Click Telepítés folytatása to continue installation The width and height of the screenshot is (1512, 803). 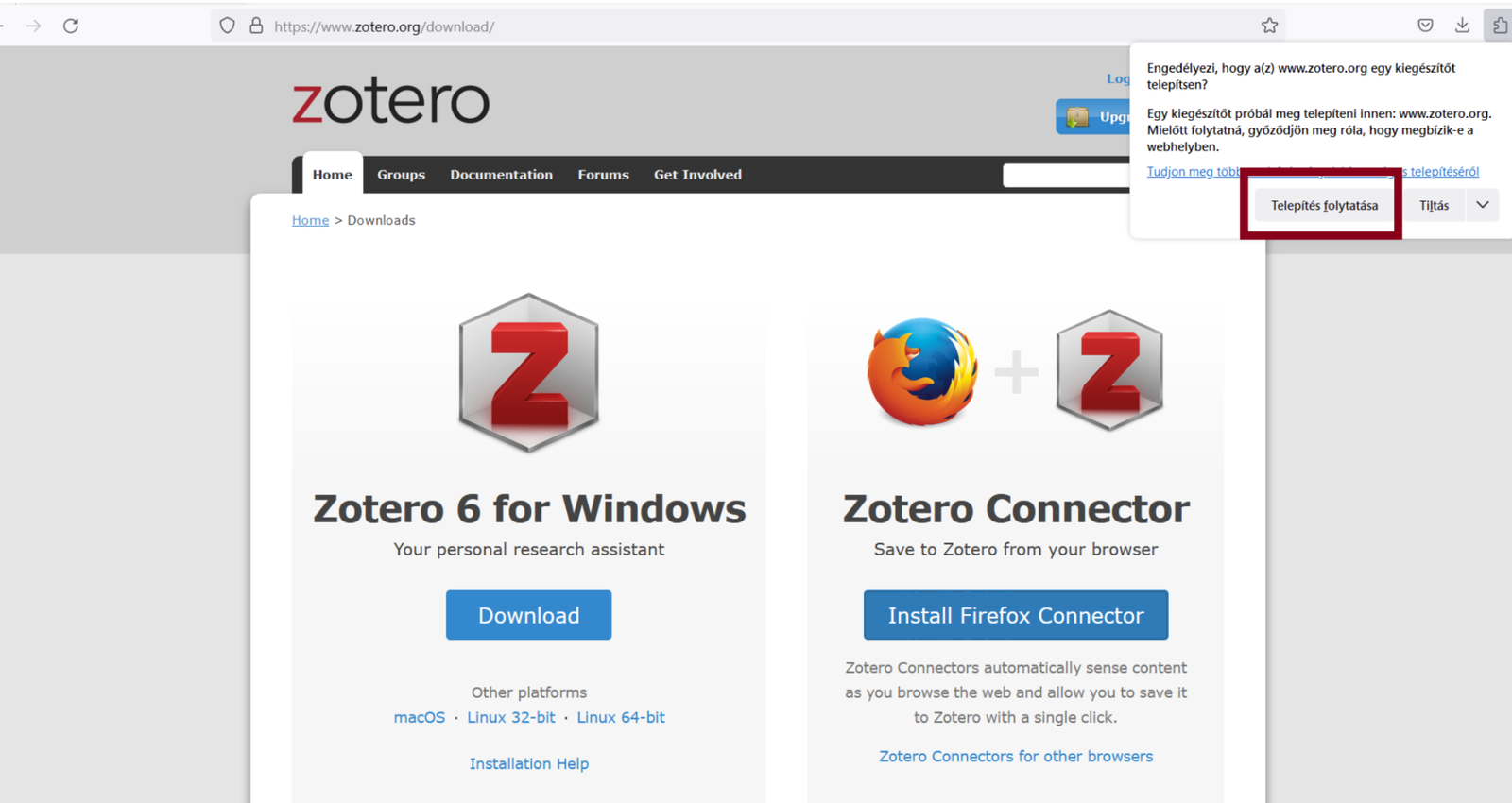[1324, 205]
